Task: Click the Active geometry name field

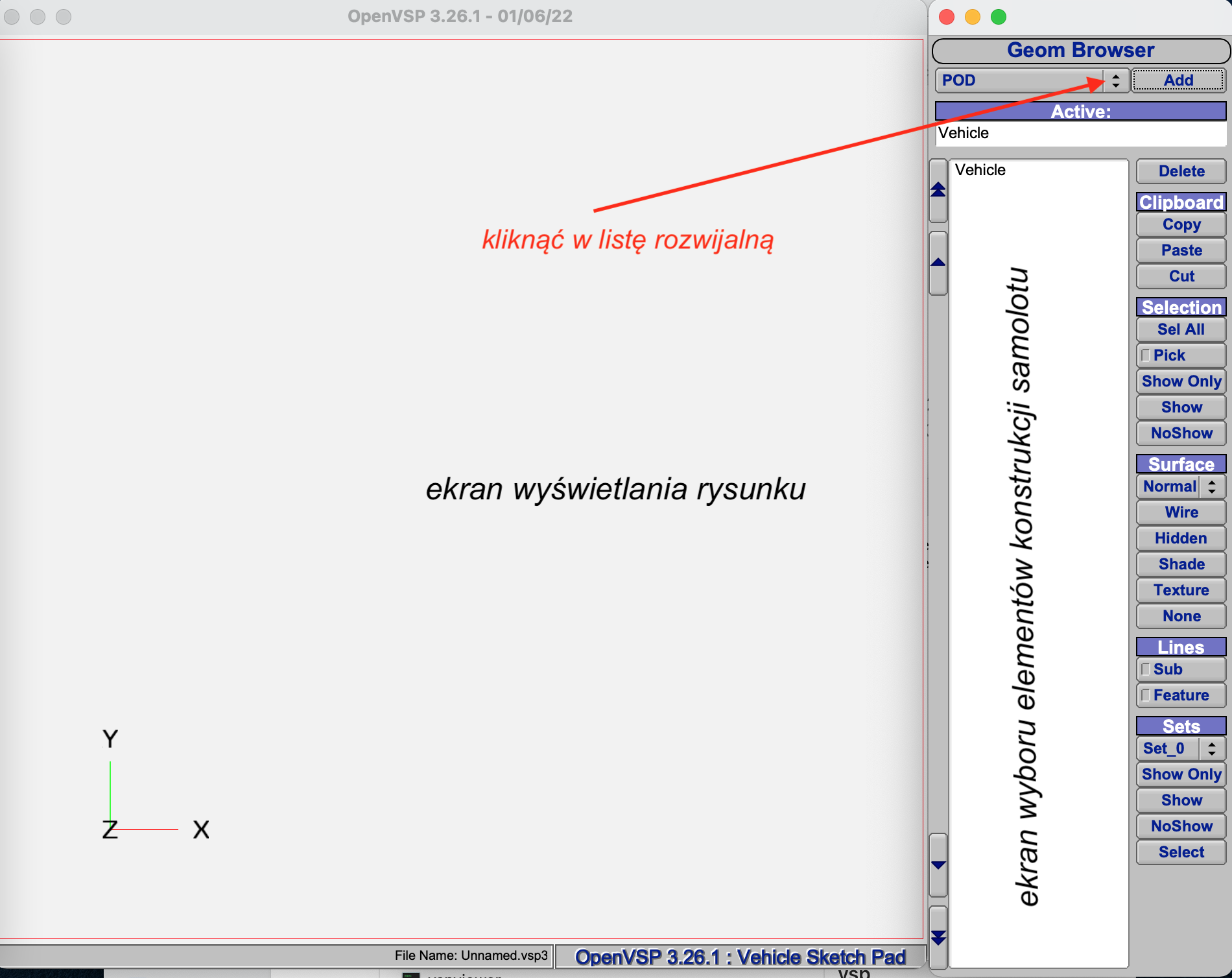Action: click(x=1080, y=134)
